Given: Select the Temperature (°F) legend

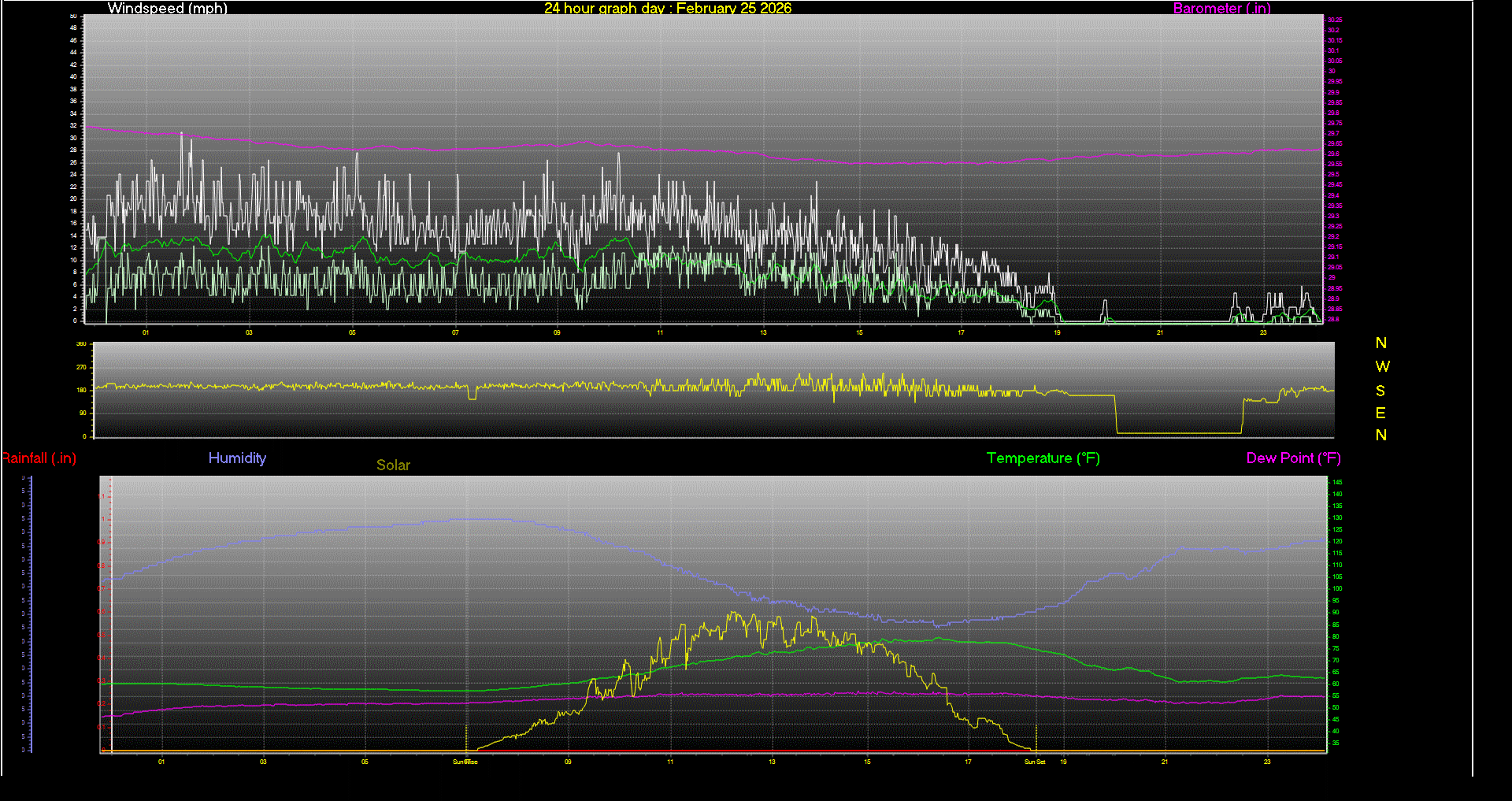Looking at the screenshot, I should pyautogui.click(x=1043, y=458).
